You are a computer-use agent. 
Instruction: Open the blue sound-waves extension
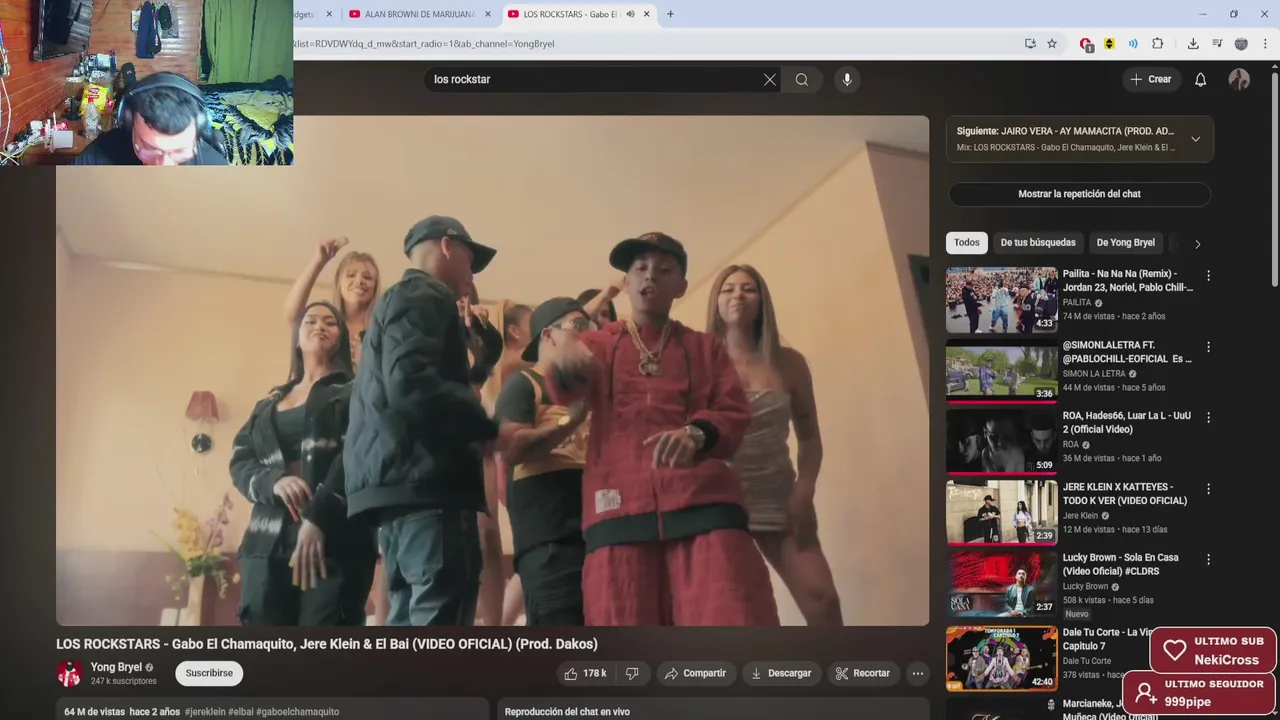pyautogui.click(x=1133, y=44)
